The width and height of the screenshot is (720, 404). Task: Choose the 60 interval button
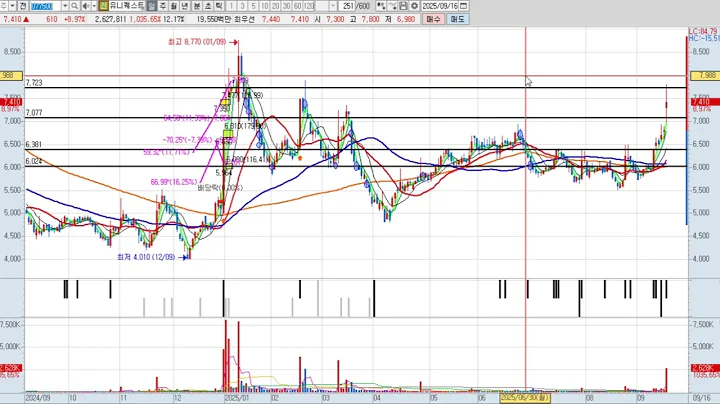298,6
